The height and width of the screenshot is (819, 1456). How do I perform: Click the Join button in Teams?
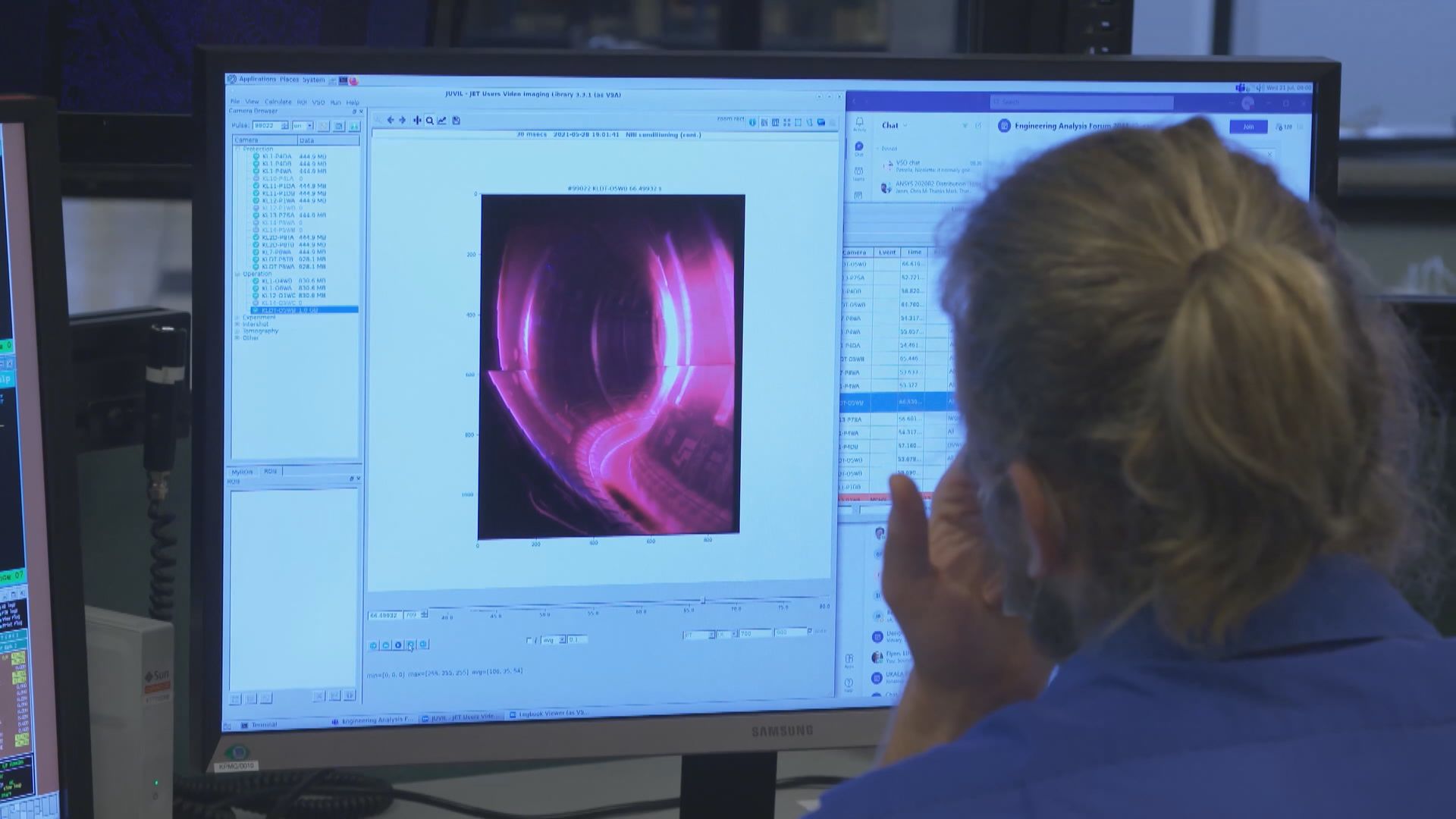[x=1247, y=127]
